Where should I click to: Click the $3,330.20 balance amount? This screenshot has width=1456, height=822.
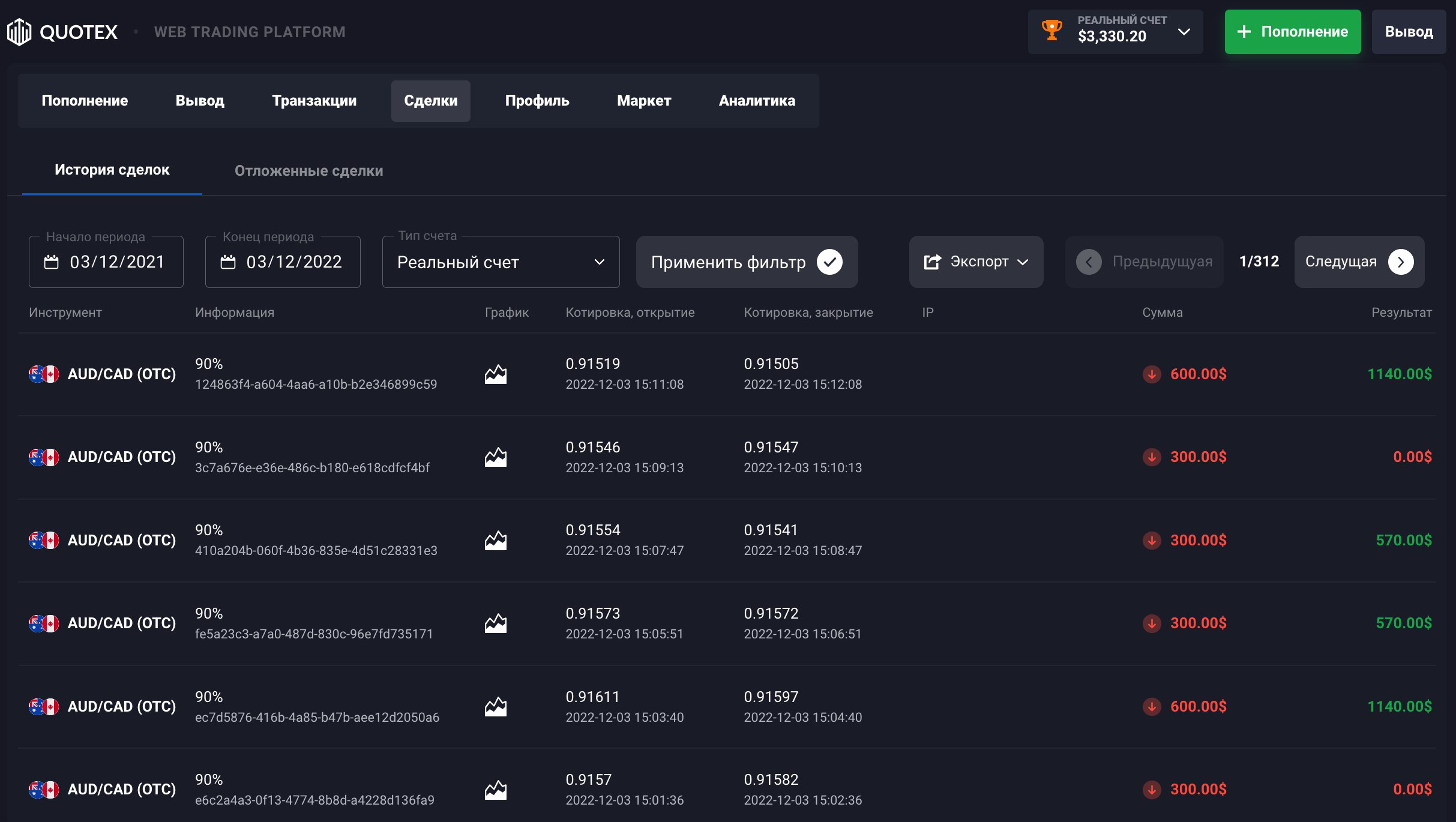click(x=1112, y=37)
